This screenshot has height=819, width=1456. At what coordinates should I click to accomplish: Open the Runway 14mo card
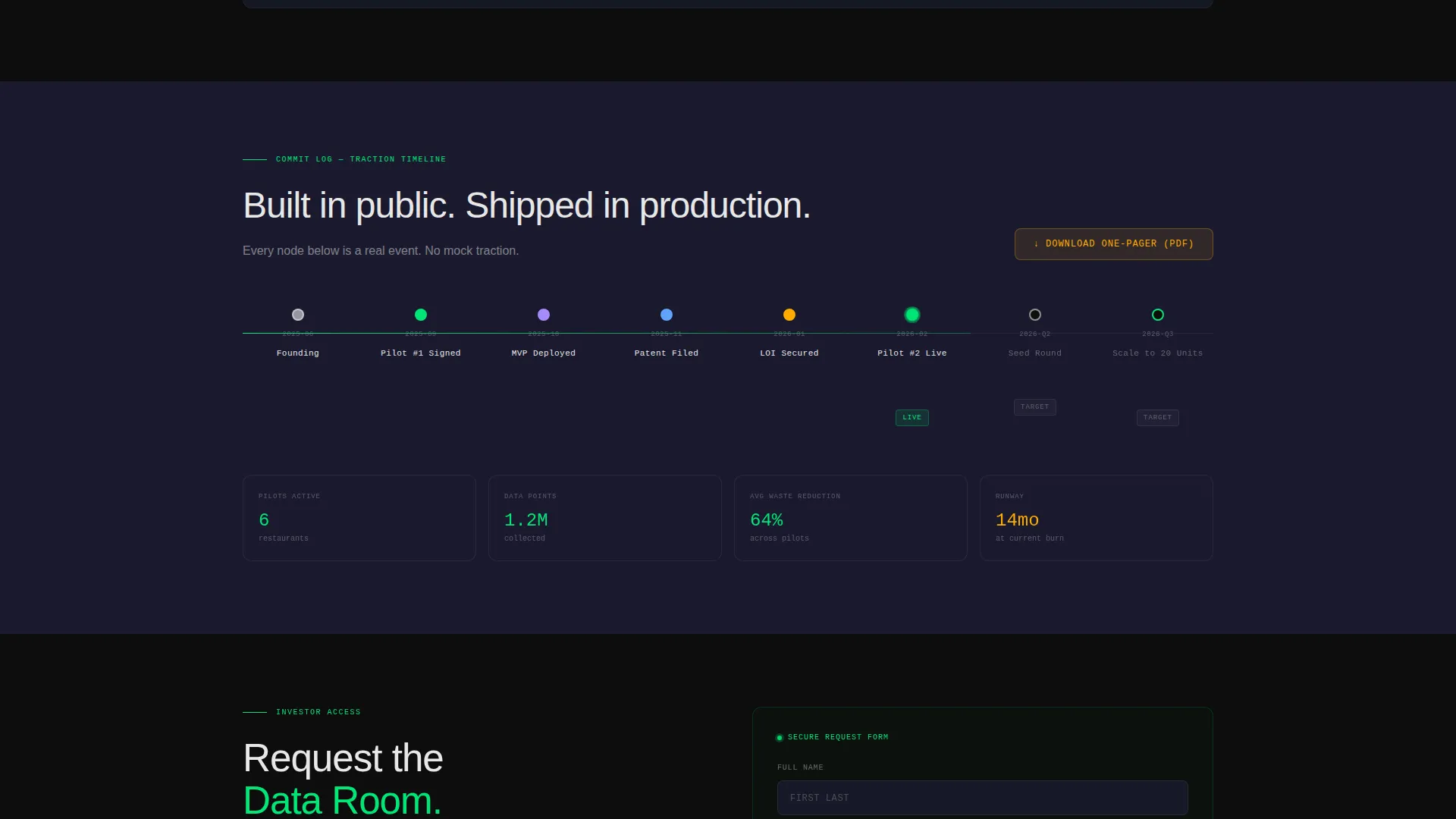pyautogui.click(x=1097, y=518)
